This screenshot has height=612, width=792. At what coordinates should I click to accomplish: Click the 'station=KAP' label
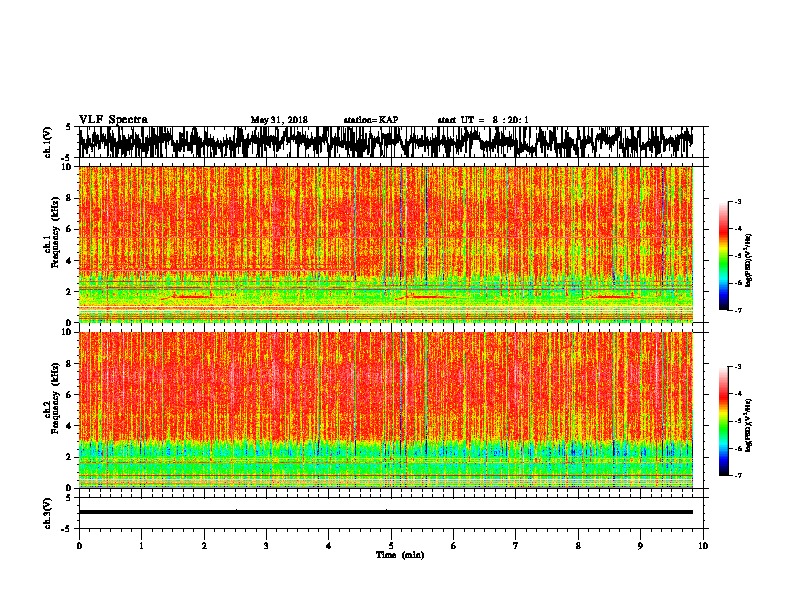(x=371, y=120)
